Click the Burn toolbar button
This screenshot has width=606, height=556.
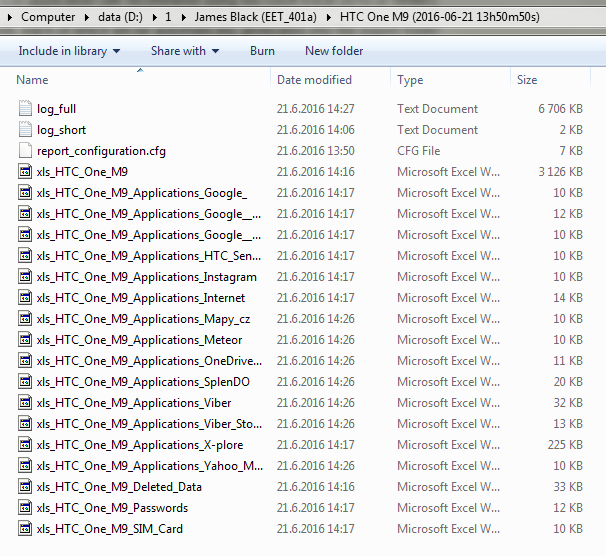[262, 51]
